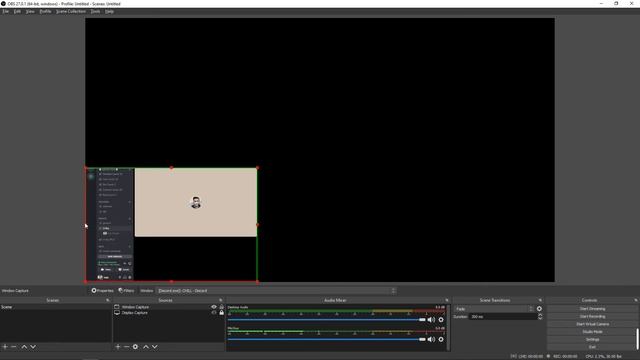Open Desktop Audio settings gear
The image size is (640, 360).
[441, 320]
